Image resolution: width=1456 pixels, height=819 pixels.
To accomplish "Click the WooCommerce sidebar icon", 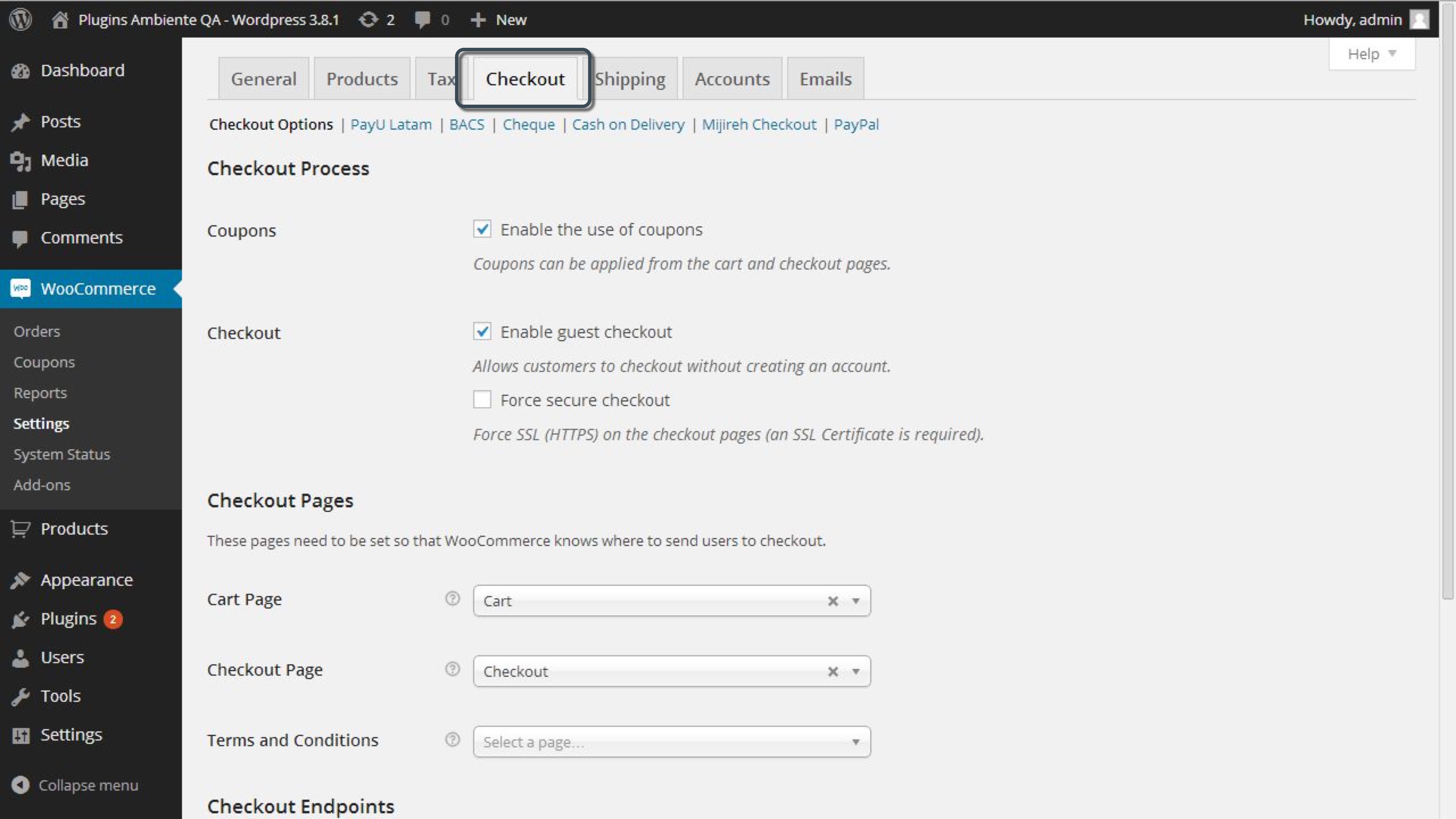I will point(21,288).
